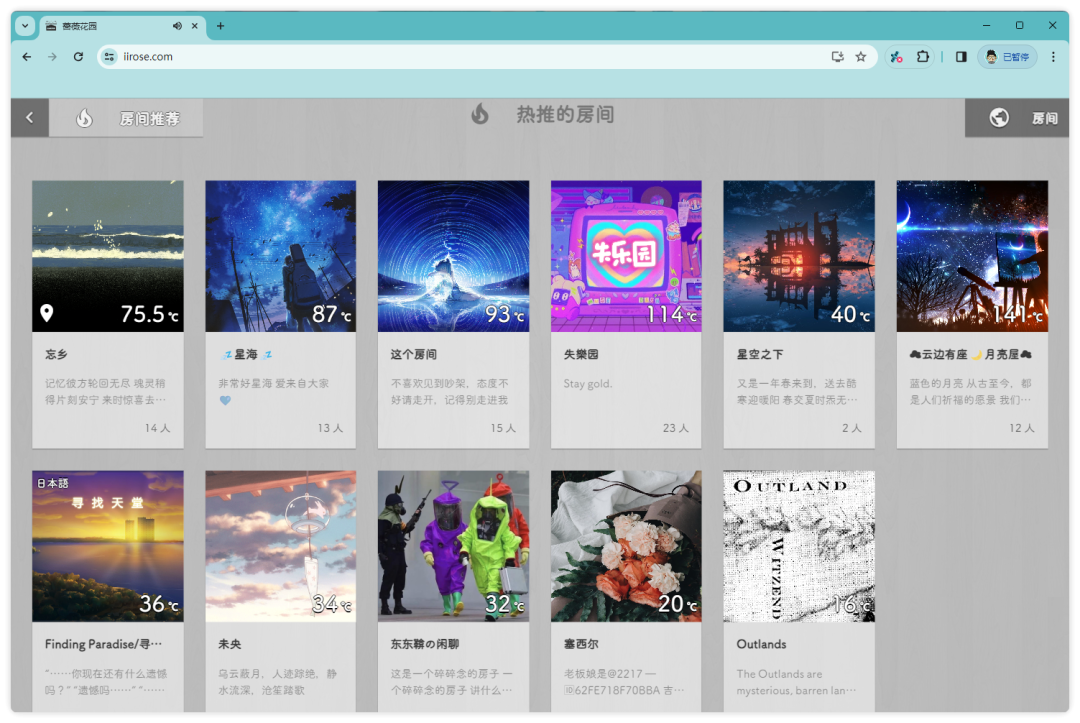
Task: Click the 忘乡 room title
Action: click(x=56, y=354)
